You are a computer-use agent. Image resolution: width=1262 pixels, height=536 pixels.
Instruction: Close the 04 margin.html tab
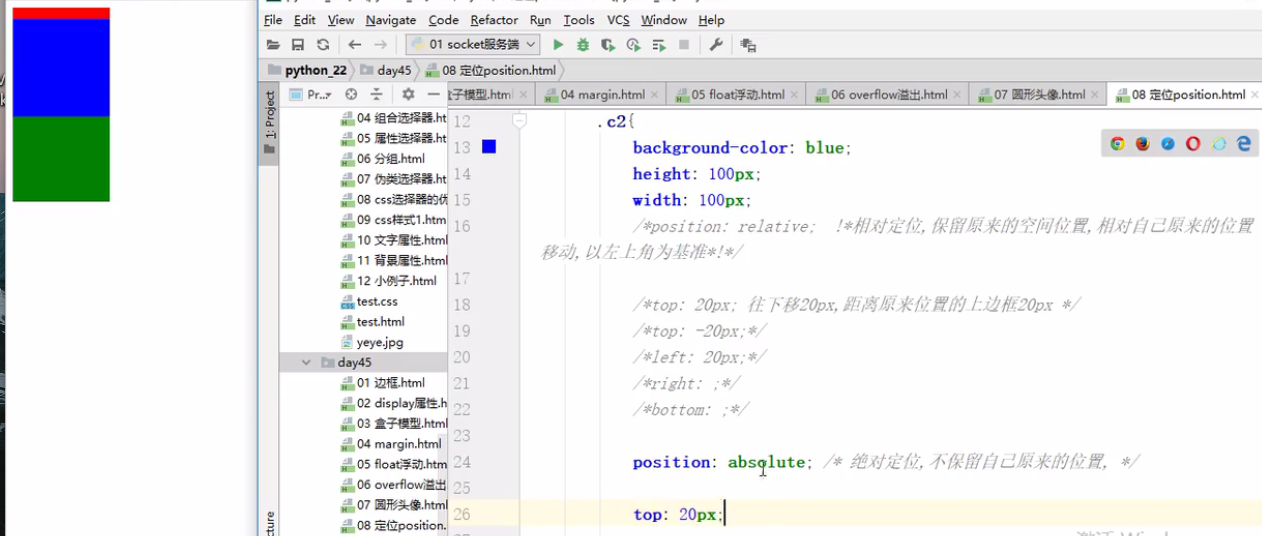coord(655,95)
